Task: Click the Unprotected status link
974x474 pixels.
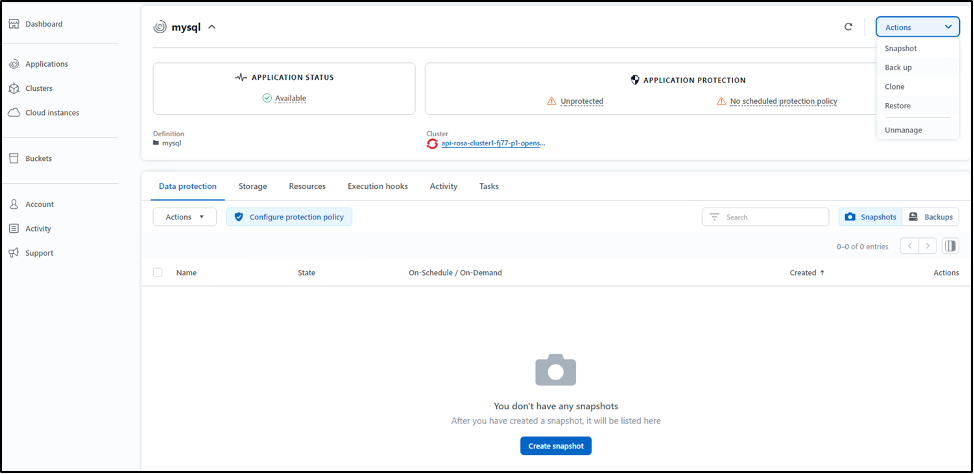Action: tap(581, 101)
